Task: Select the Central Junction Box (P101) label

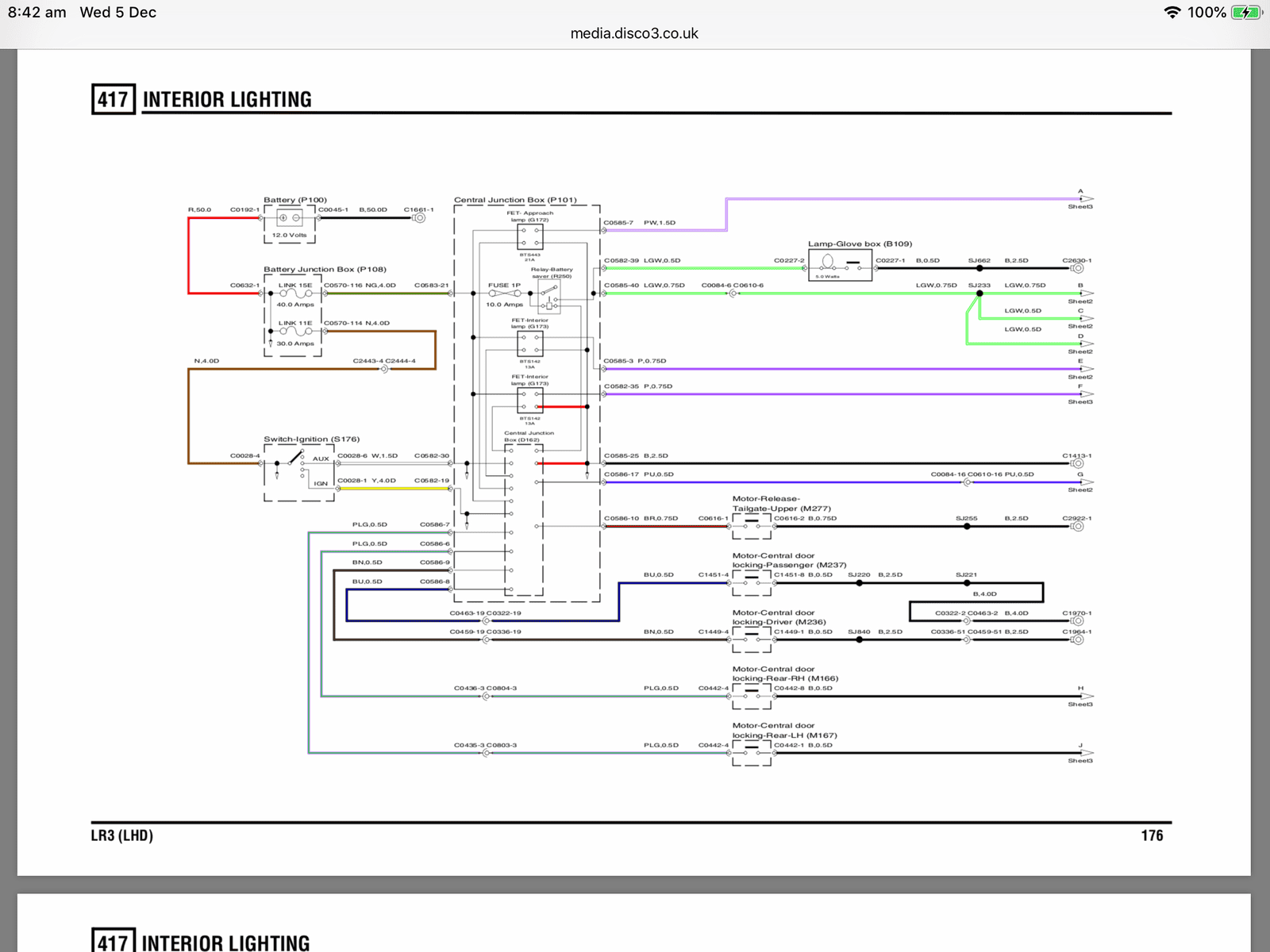Action: coord(515,200)
